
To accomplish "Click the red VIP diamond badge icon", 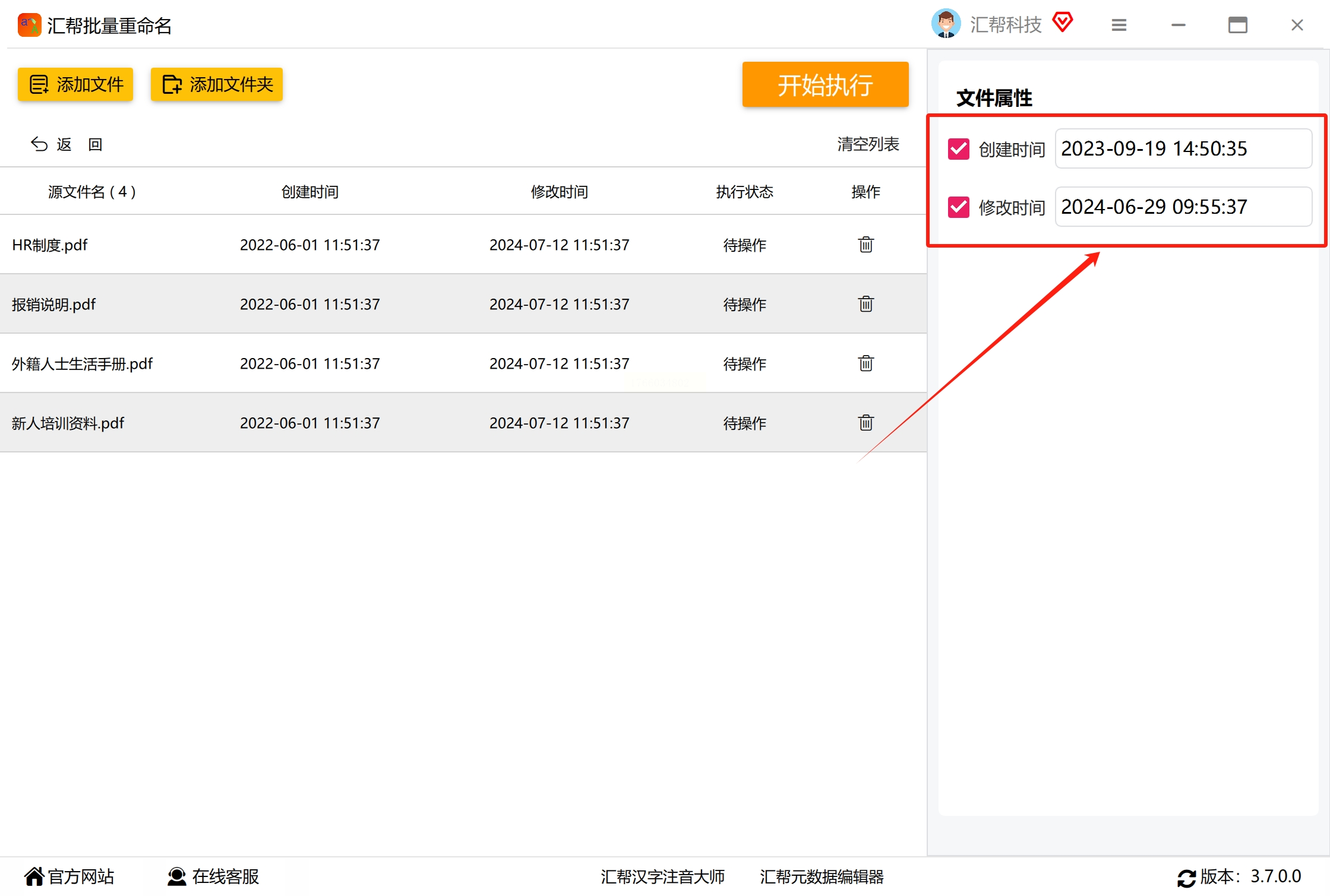I will (1062, 23).
